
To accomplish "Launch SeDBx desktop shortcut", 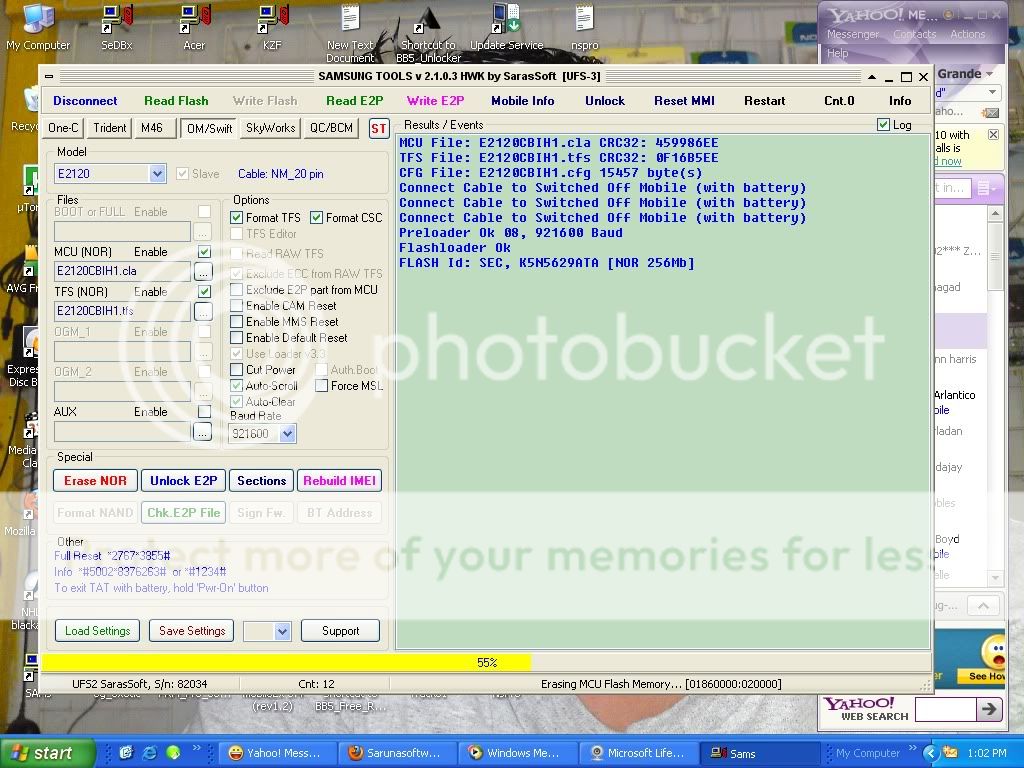I will pyautogui.click(x=117, y=26).
